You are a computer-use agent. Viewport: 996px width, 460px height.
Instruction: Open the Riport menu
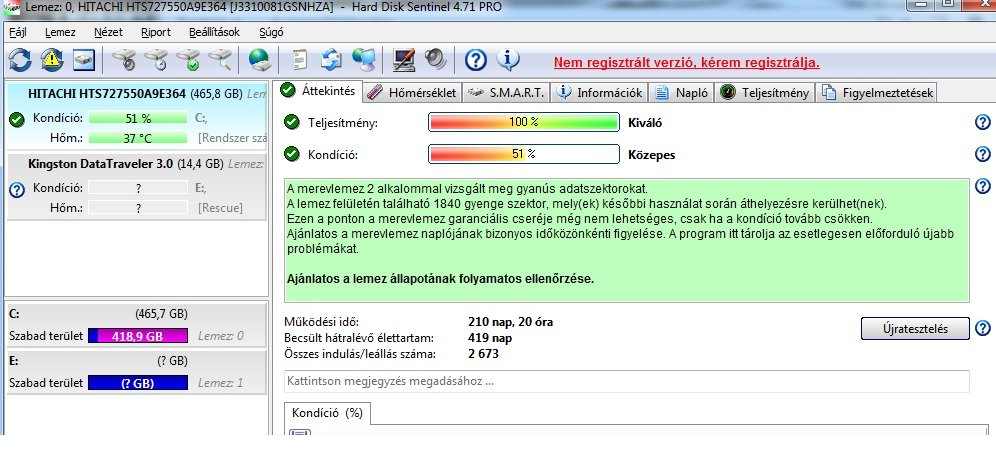click(156, 32)
